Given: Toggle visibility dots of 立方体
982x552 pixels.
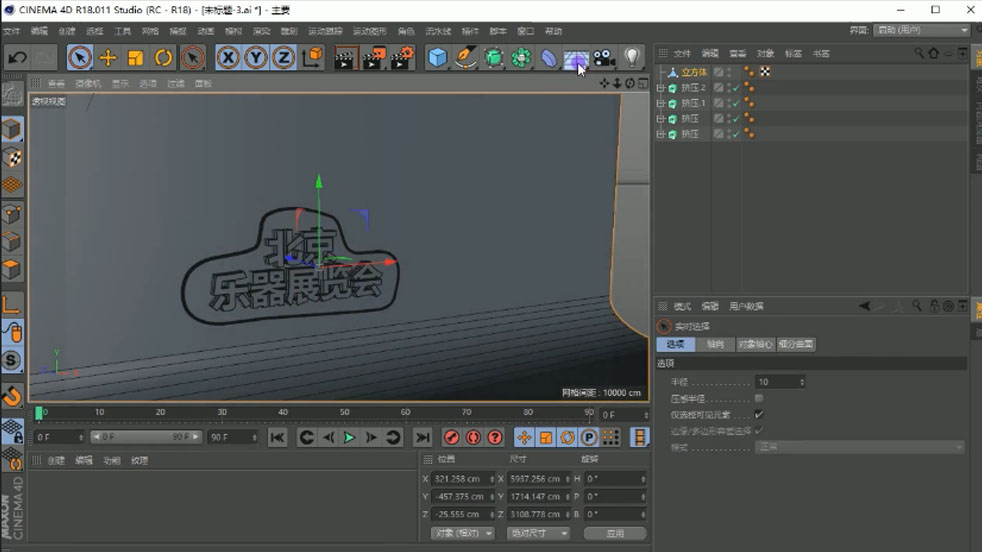Looking at the screenshot, I should click(729, 72).
